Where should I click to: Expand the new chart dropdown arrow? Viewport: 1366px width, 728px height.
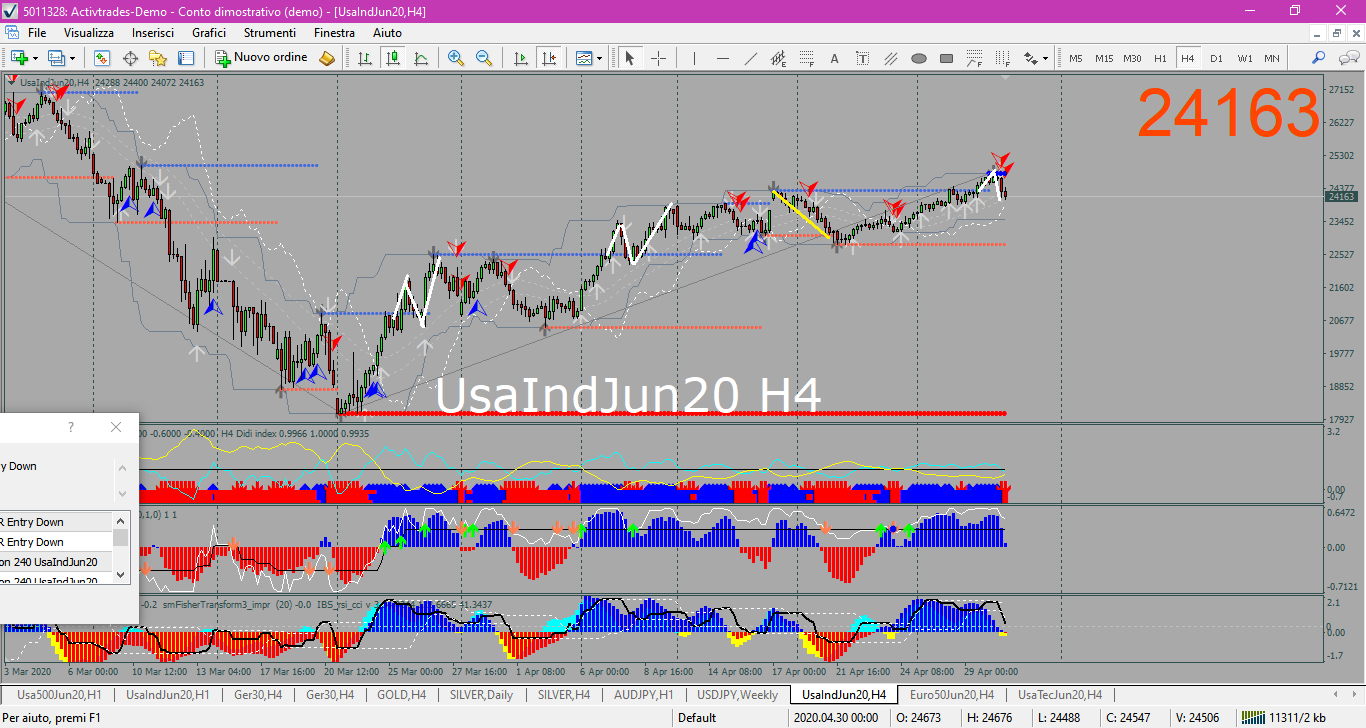pyautogui.click(x=36, y=58)
